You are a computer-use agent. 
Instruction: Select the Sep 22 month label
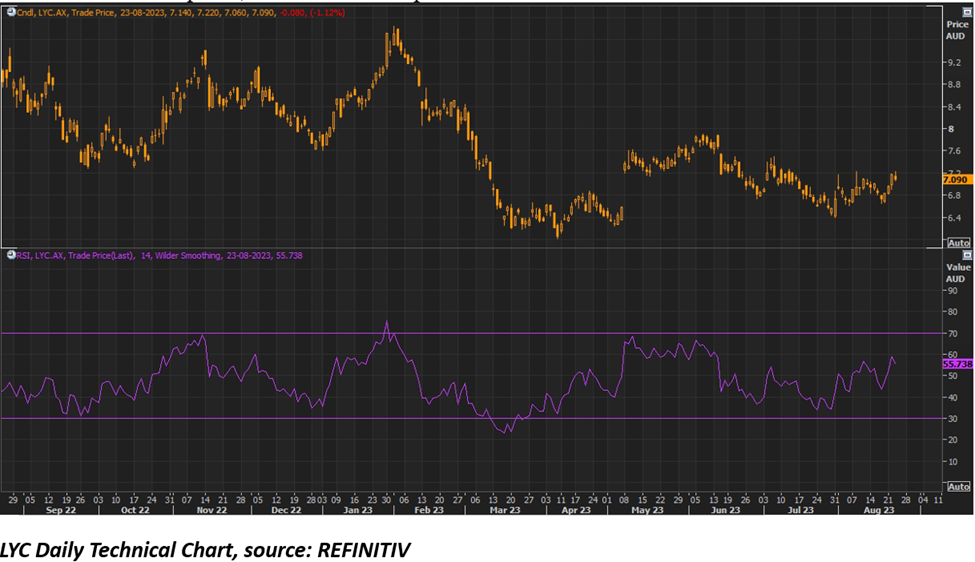[61, 510]
